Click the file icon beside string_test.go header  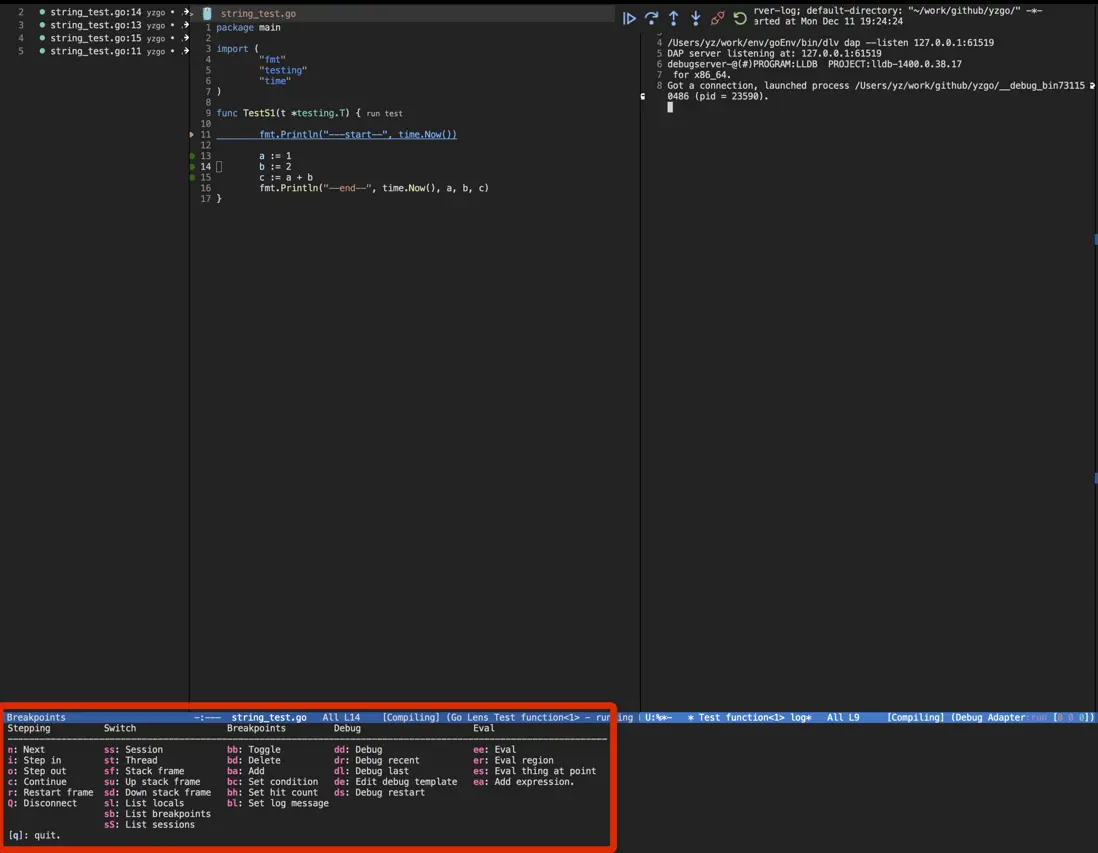[x=207, y=14]
